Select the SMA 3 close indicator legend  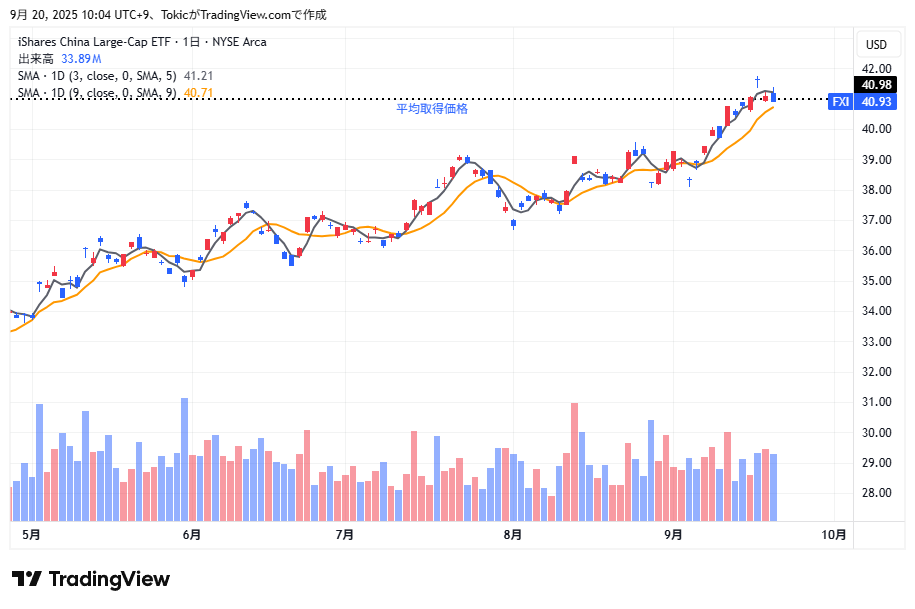(x=97, y=76)
